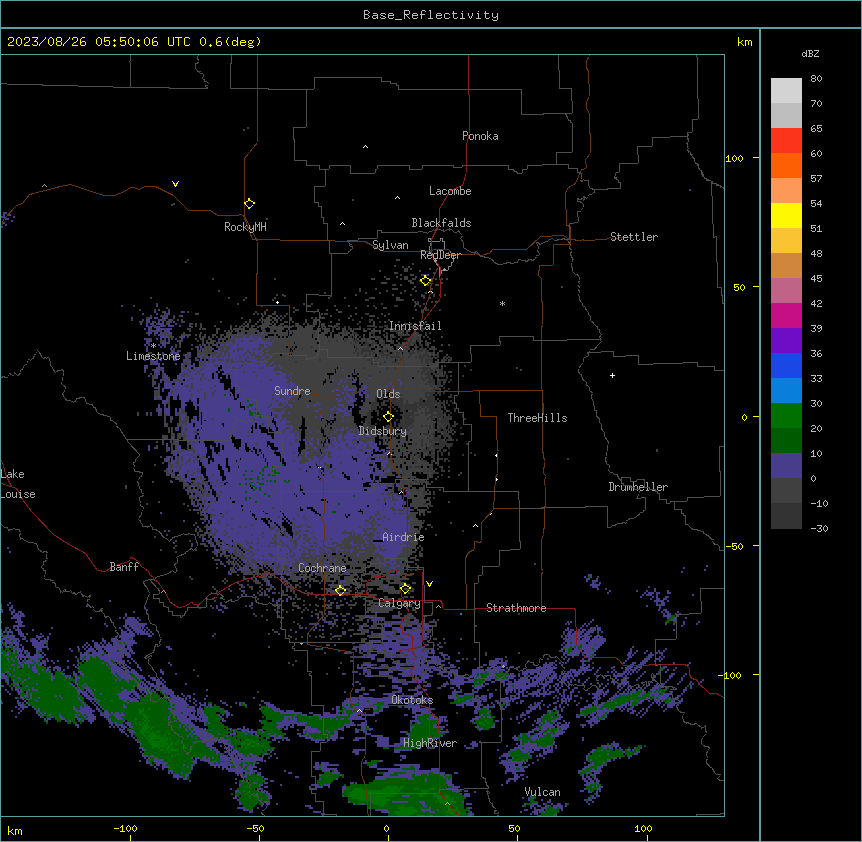Select the blue 33-36 dBZ swatch
862x842 pixels.
pos(786,365)
